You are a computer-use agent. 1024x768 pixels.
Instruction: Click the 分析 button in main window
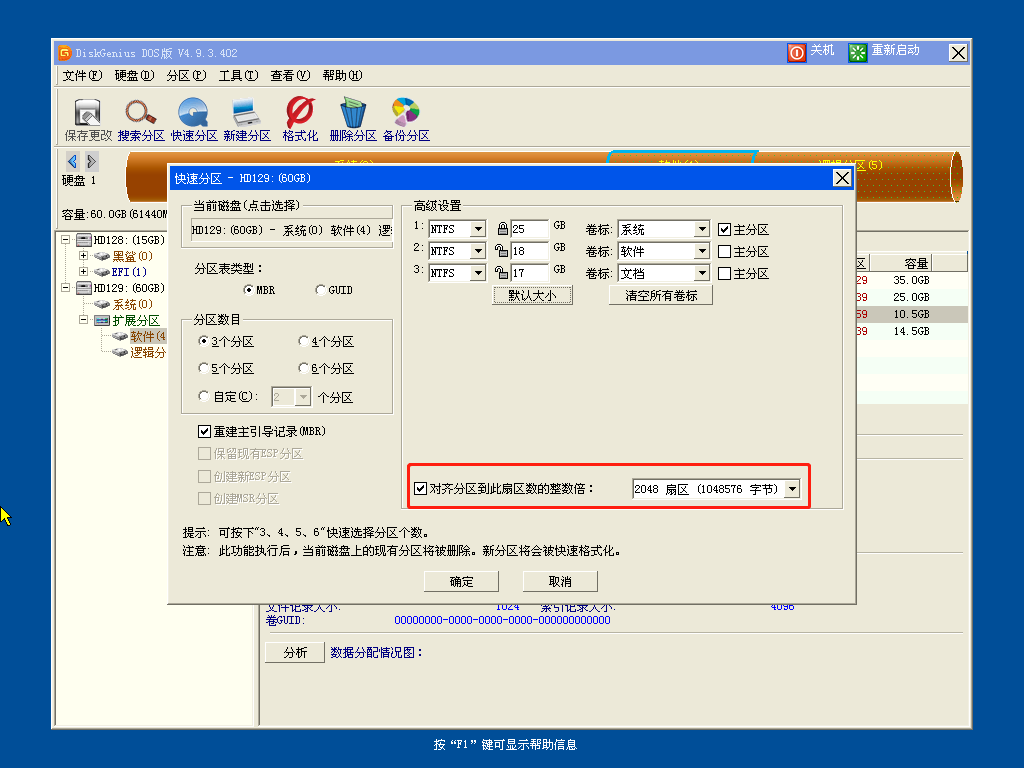pos(295,652)
